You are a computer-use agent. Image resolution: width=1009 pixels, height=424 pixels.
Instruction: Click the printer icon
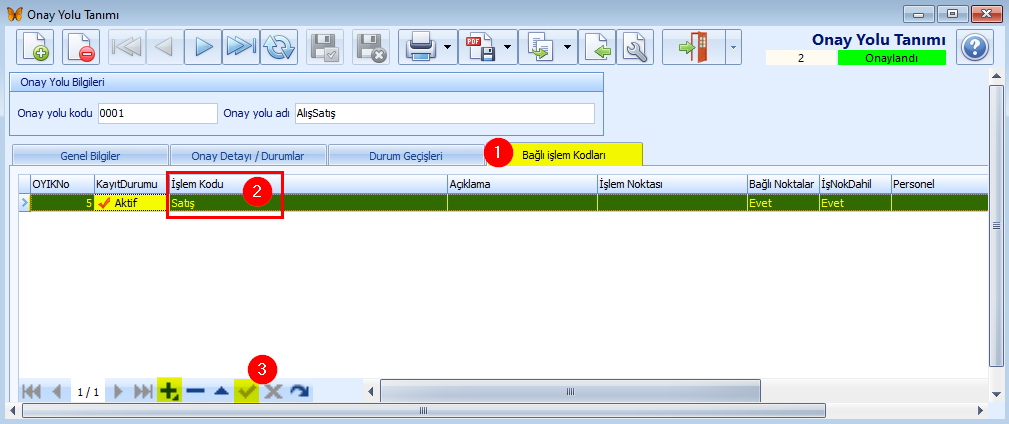pyautogui.click(x=420, y=47)
